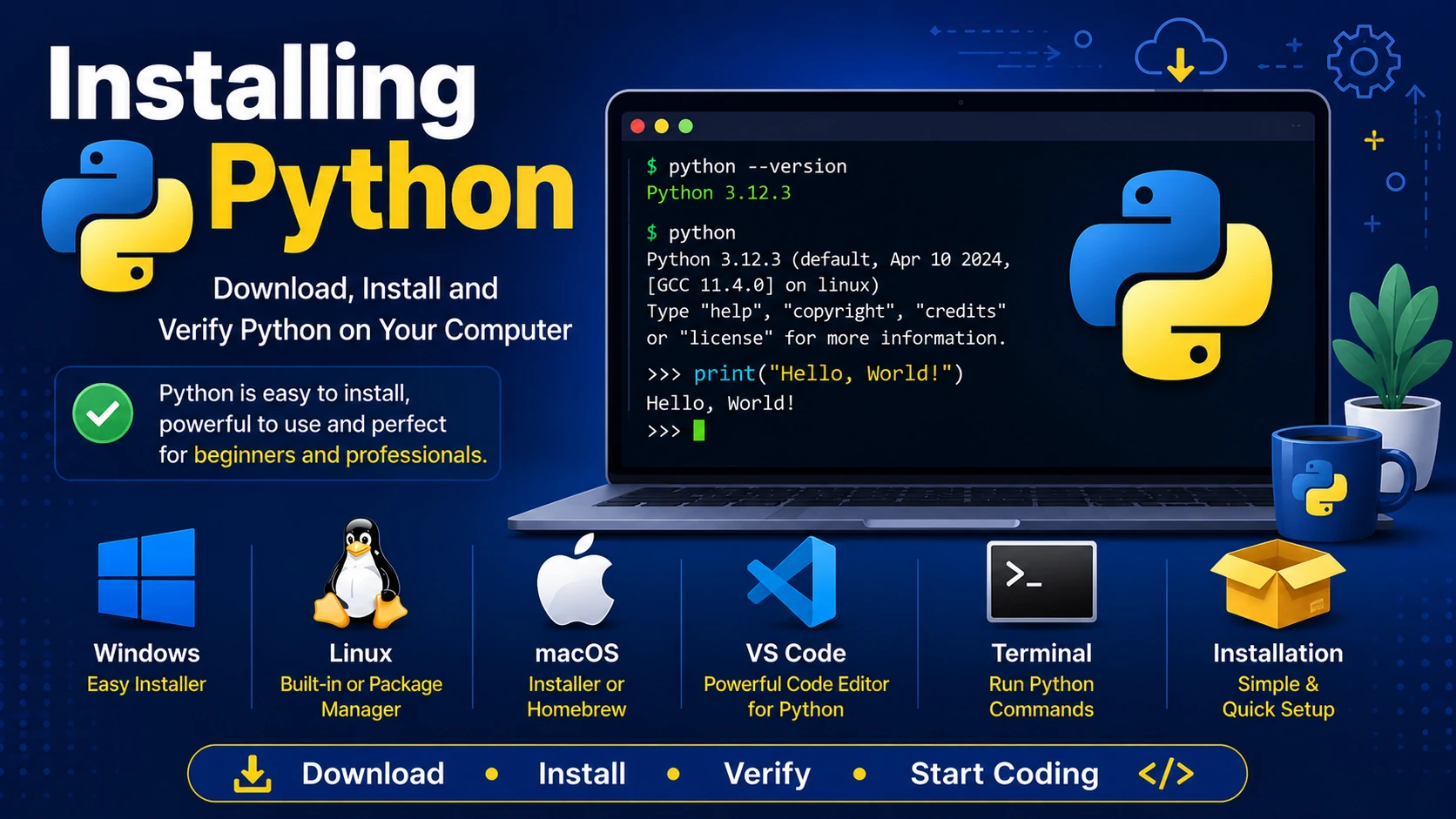The width and height of the screenshot is (1456, 819).
Task: Click the 'Install' step label
Action: coord(582,773)
